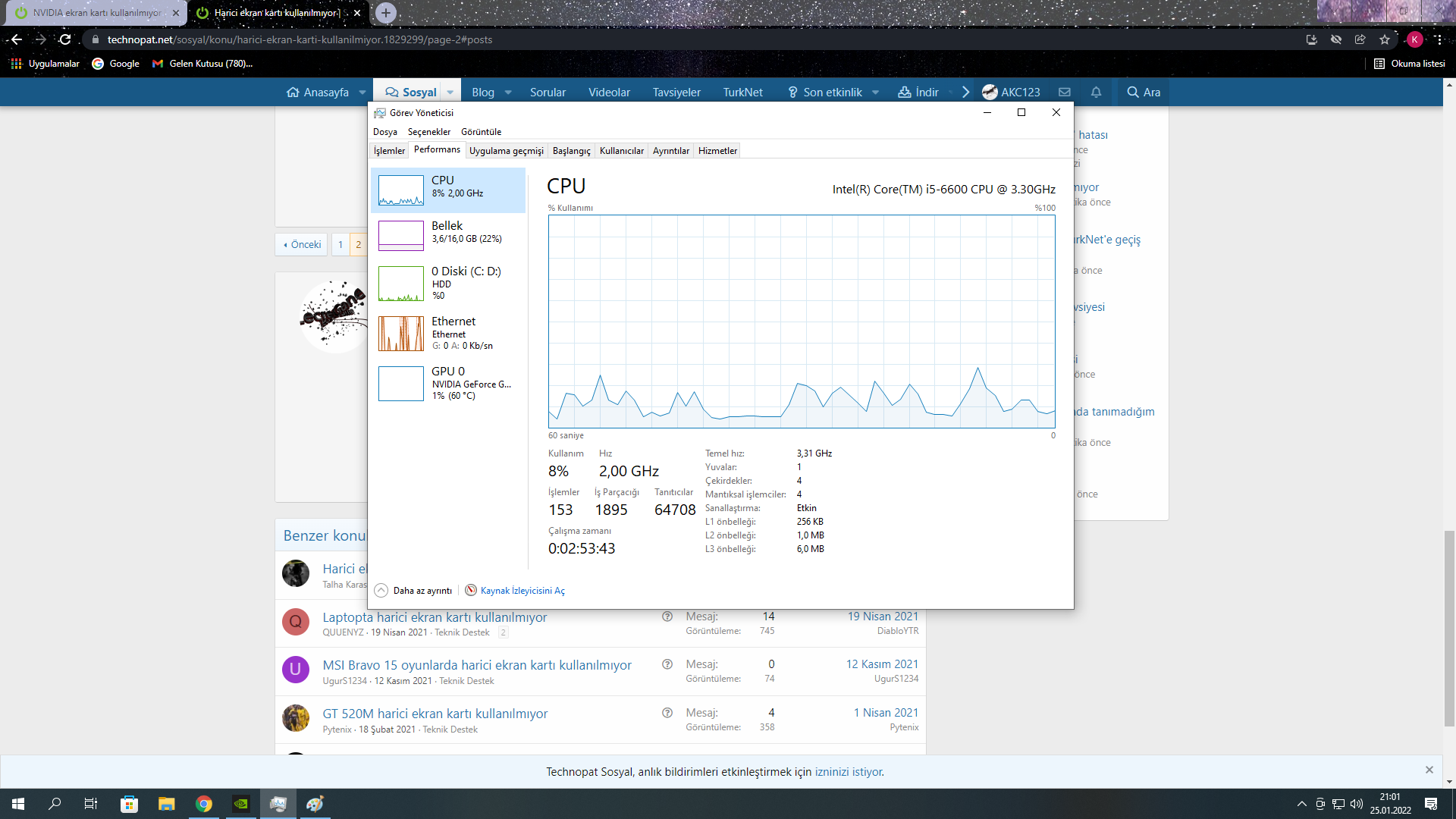Collapse details with Daha az ayrıntı
This screenshot has height=819, width=1456.
point(414,591)
